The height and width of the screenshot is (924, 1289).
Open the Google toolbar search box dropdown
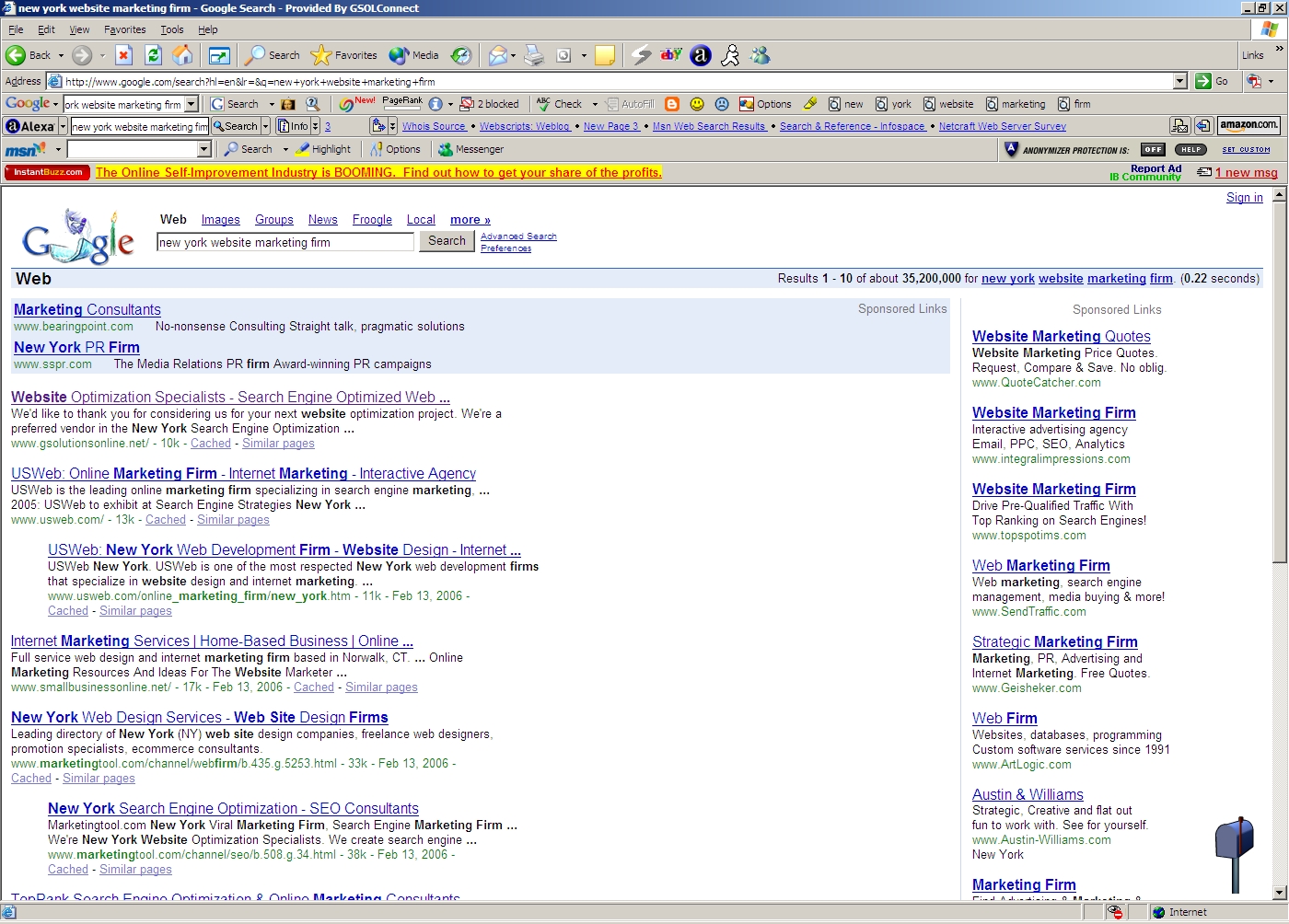(192, 104)
